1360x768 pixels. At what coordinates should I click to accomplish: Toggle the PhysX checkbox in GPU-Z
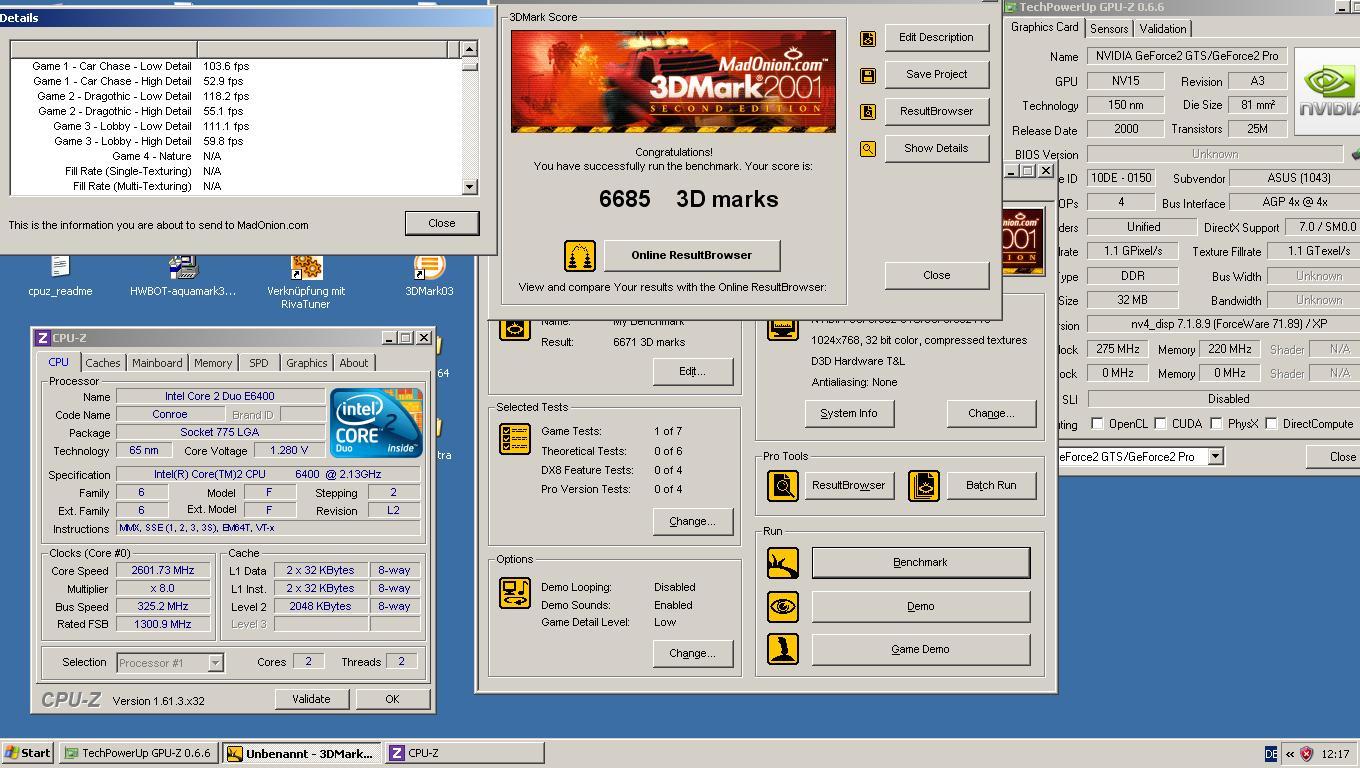click(1216, 424)
